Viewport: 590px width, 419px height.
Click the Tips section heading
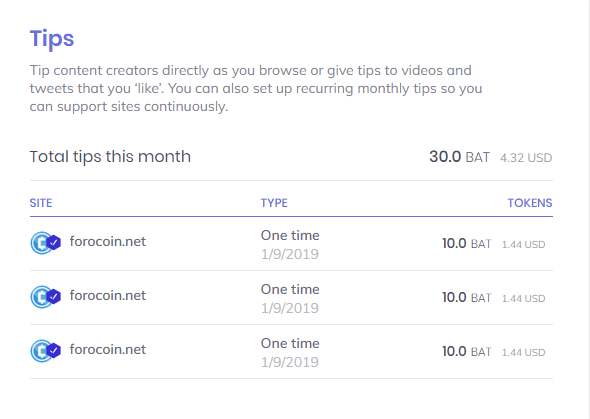pyautogui.click(x=52, y=39)
